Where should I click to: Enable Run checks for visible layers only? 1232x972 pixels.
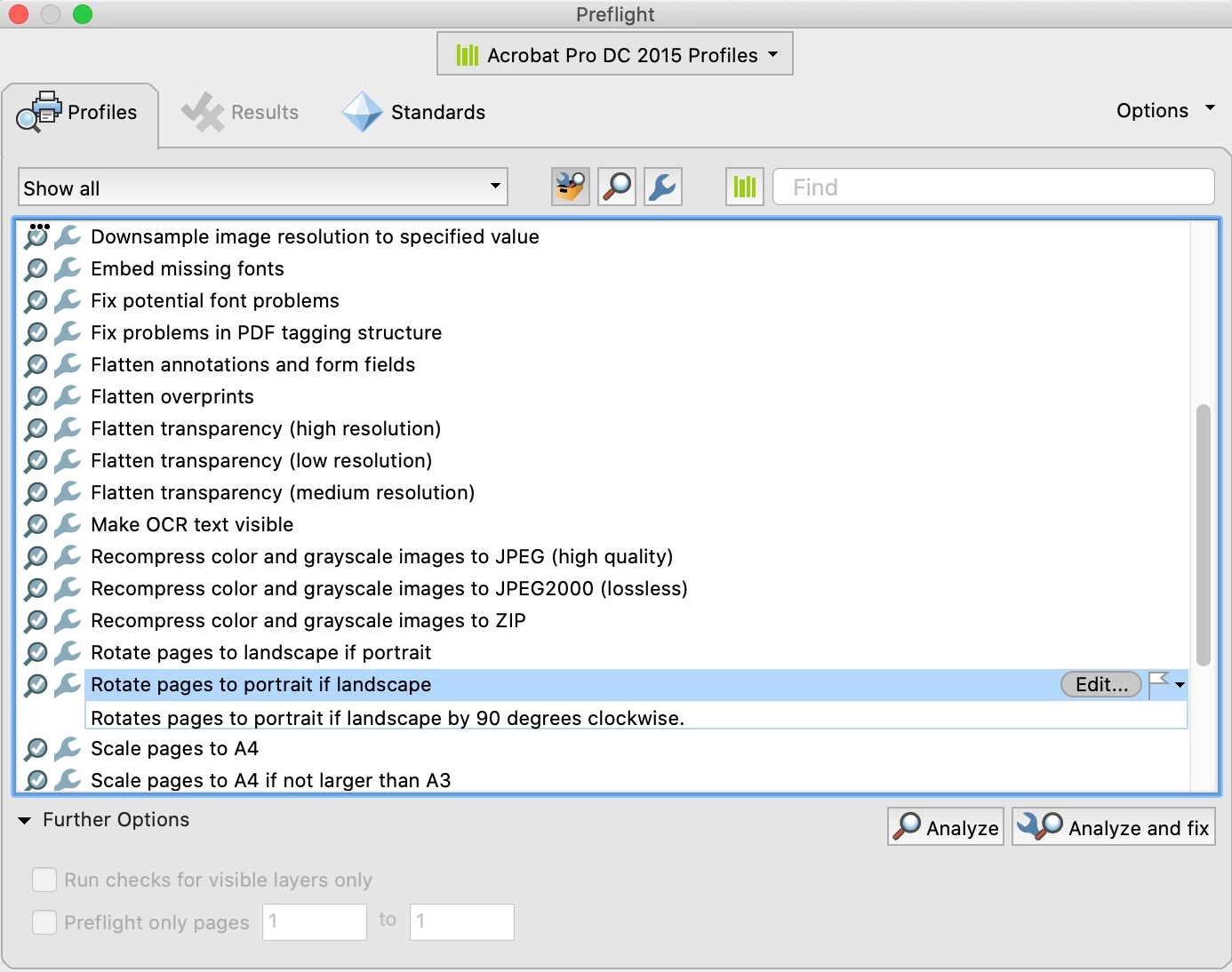[x=44, y=880]
